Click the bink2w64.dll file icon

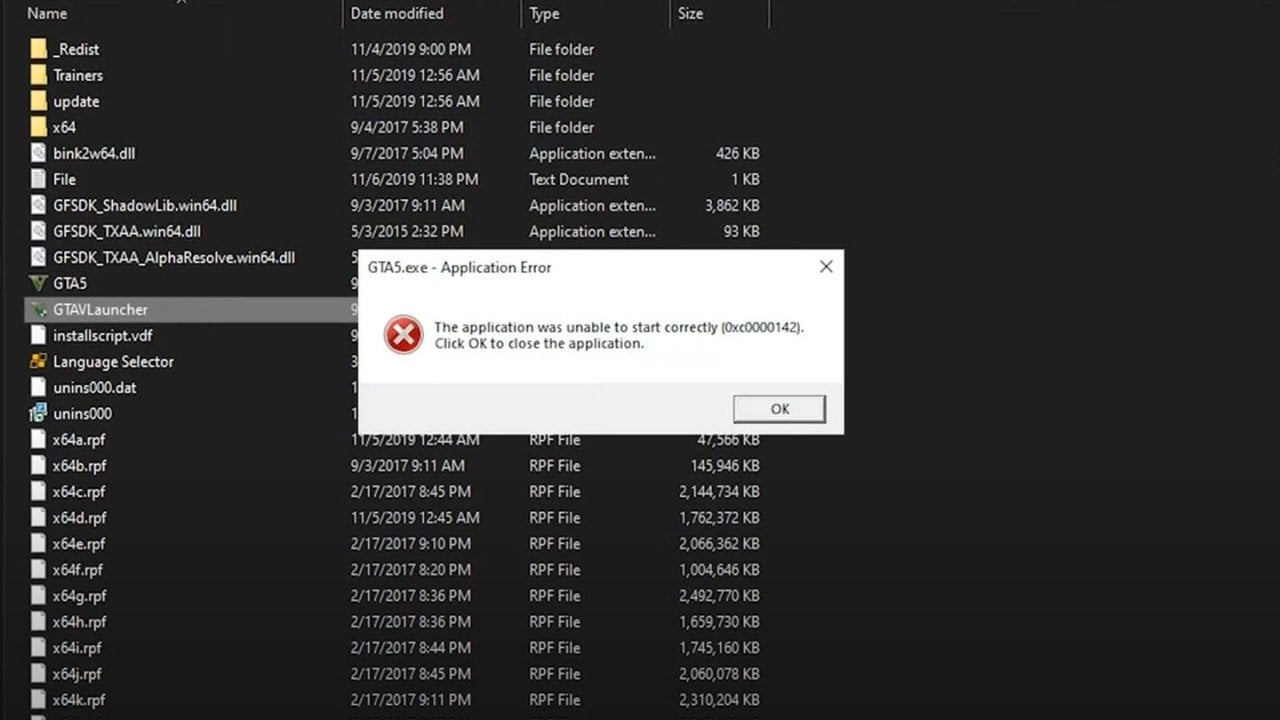click(x=39, y=154)
